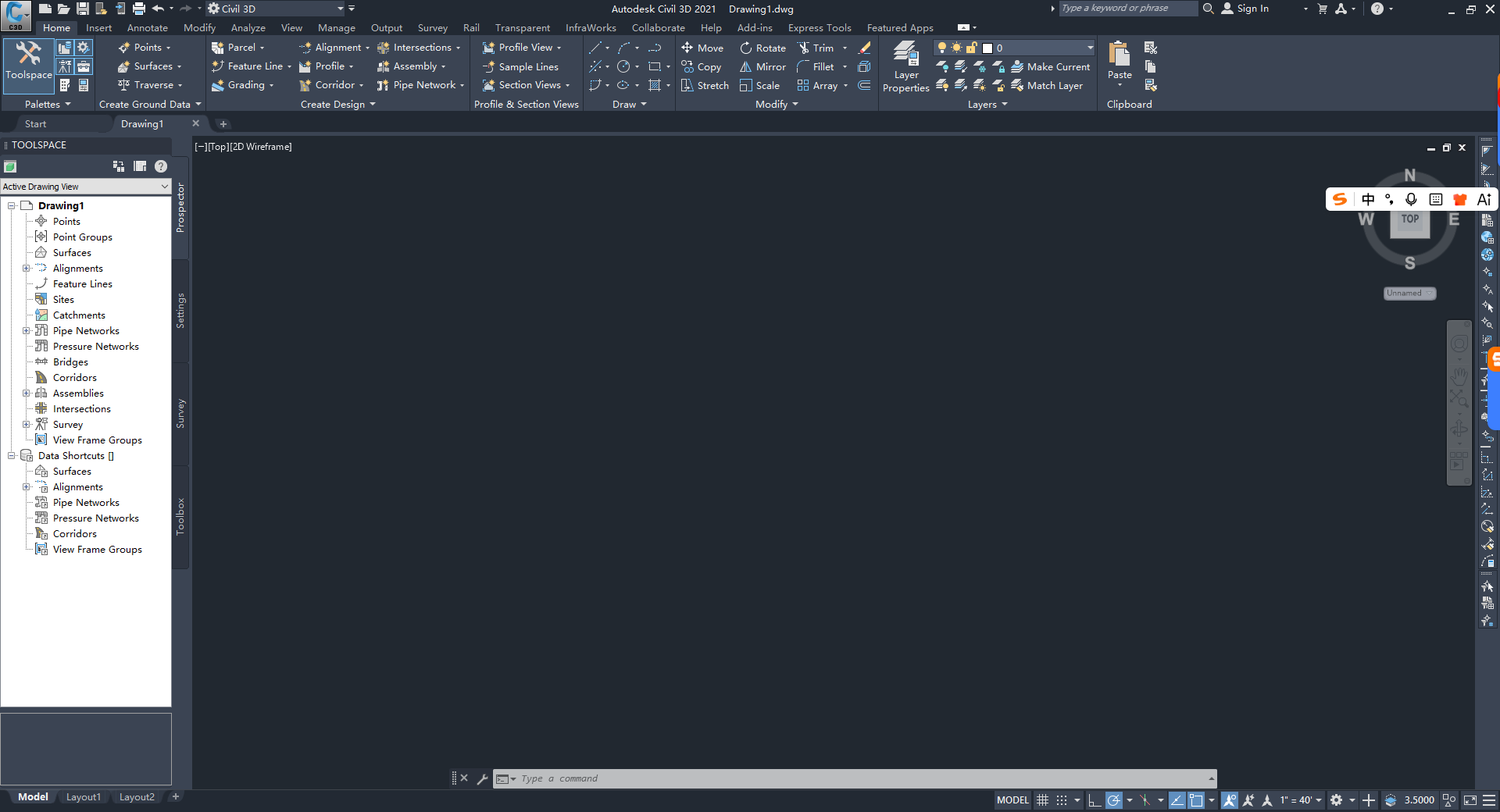The height and width of the screenshot is (812, 1500).
Task: Click the Layer Properties icon
Action: [905, 66]
